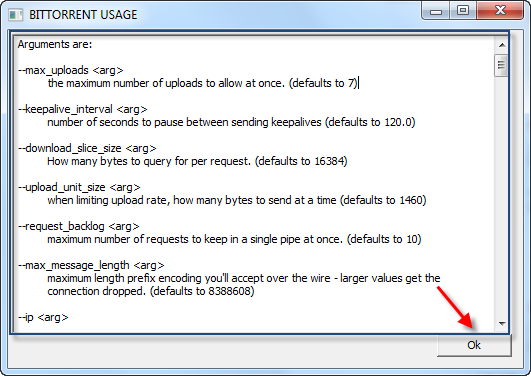Click the BITTORRENT USAGE title bar text
531x376 pixels.
83,15
